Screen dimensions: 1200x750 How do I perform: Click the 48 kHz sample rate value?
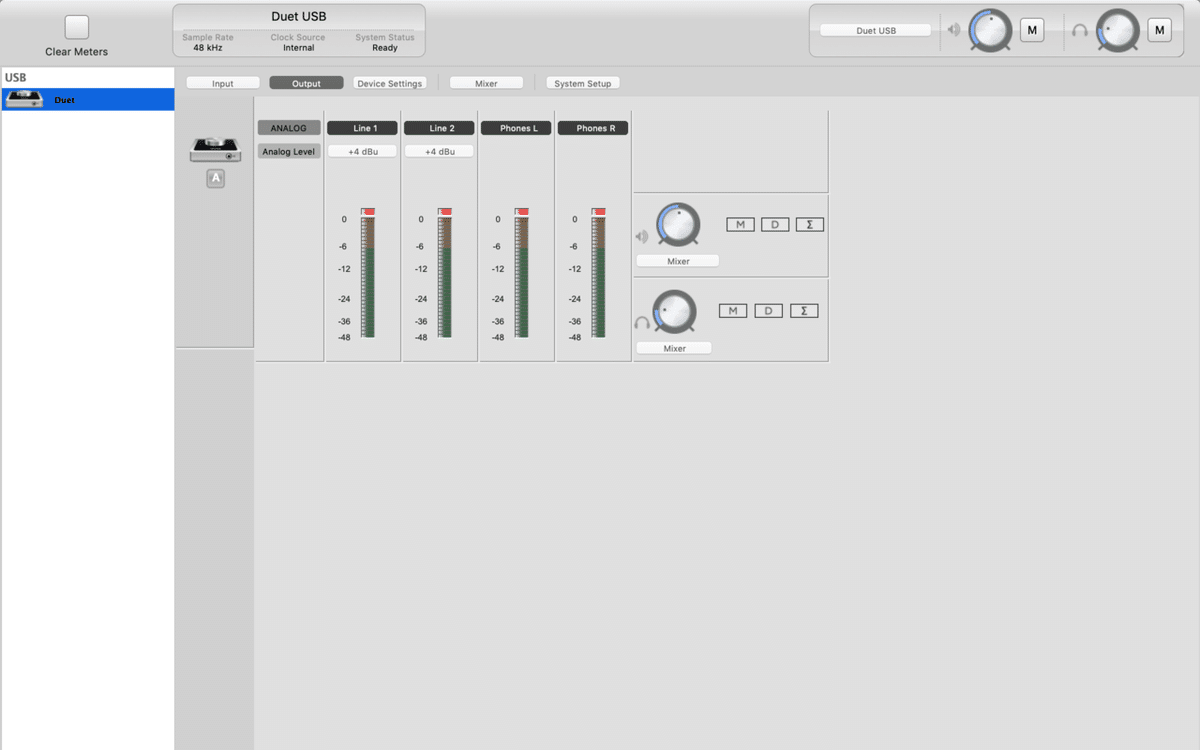[208, 47]
